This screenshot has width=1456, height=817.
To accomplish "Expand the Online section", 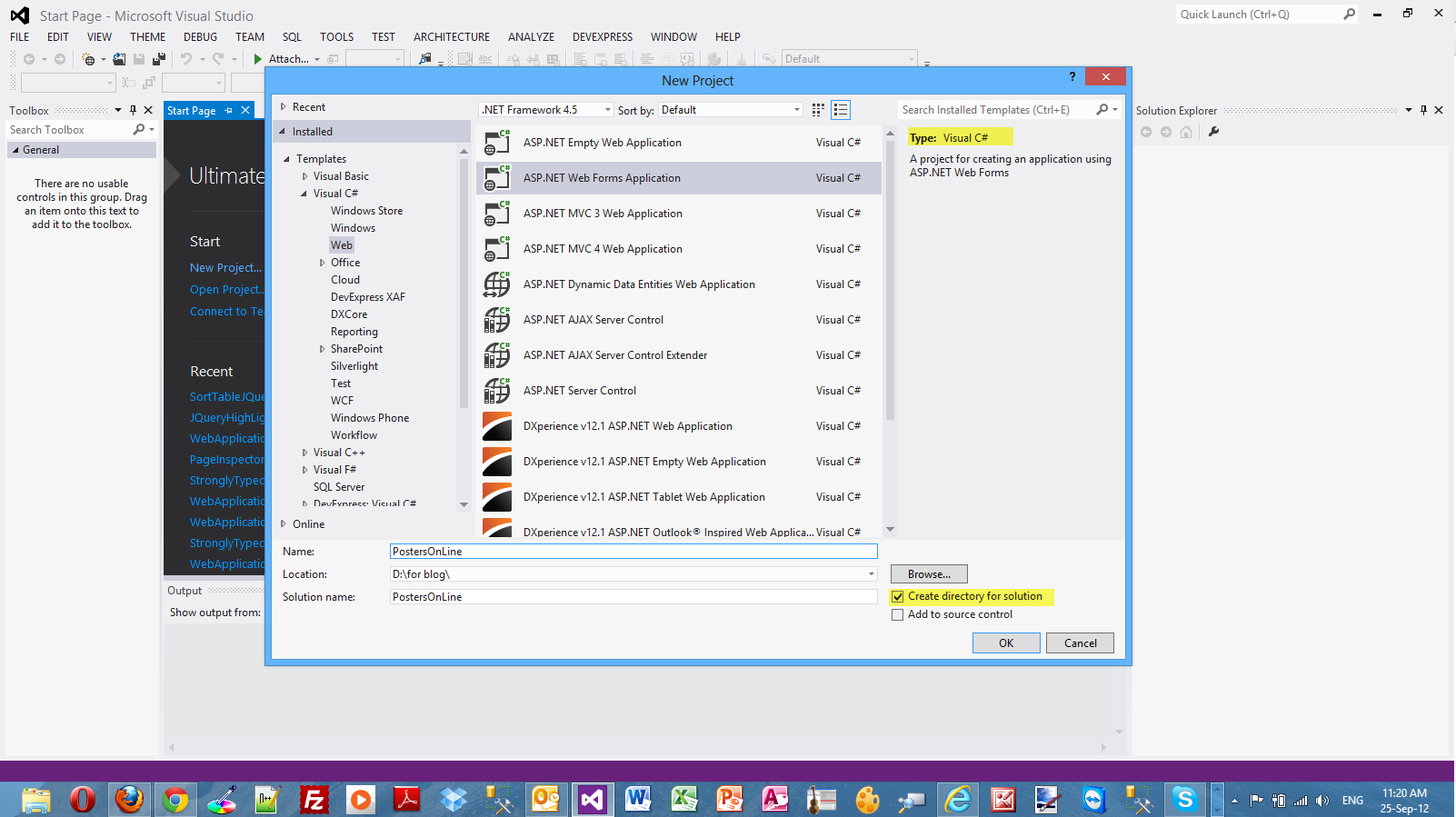I will pos(284,524).
